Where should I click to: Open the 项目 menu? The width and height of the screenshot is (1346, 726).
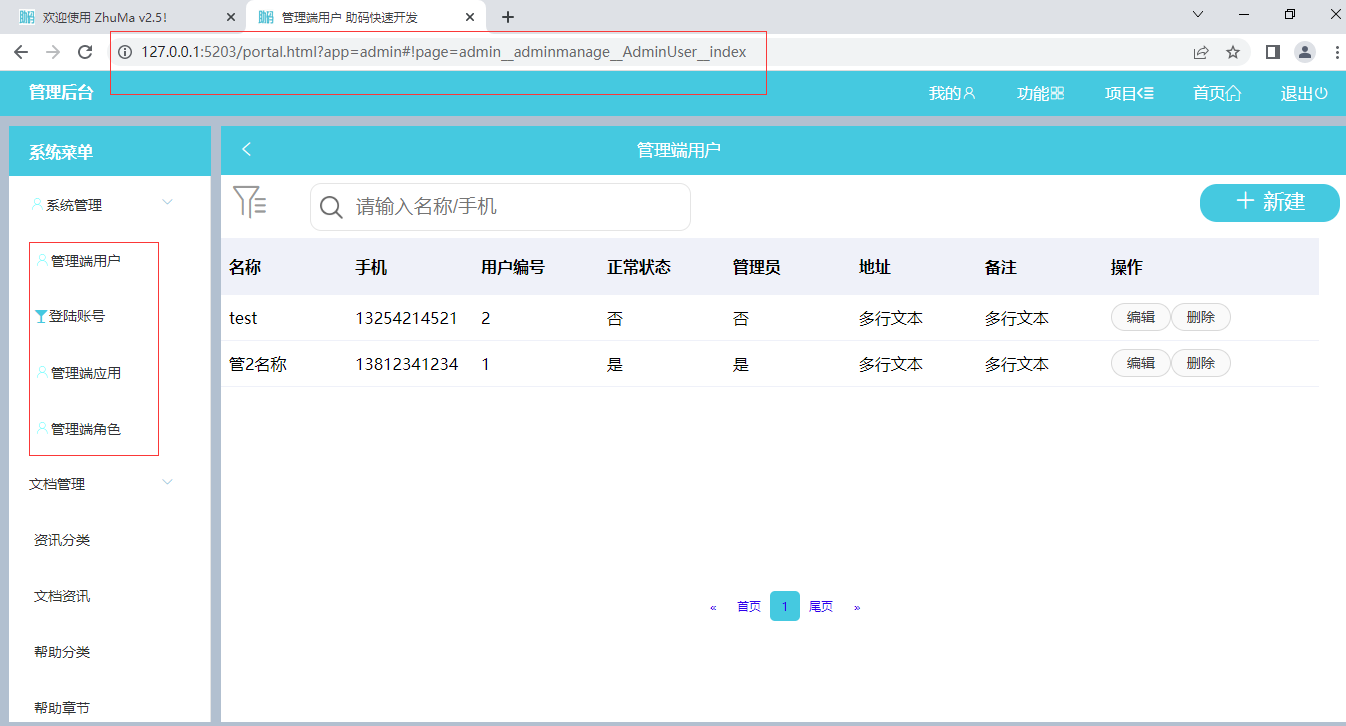pos(1129,93)
